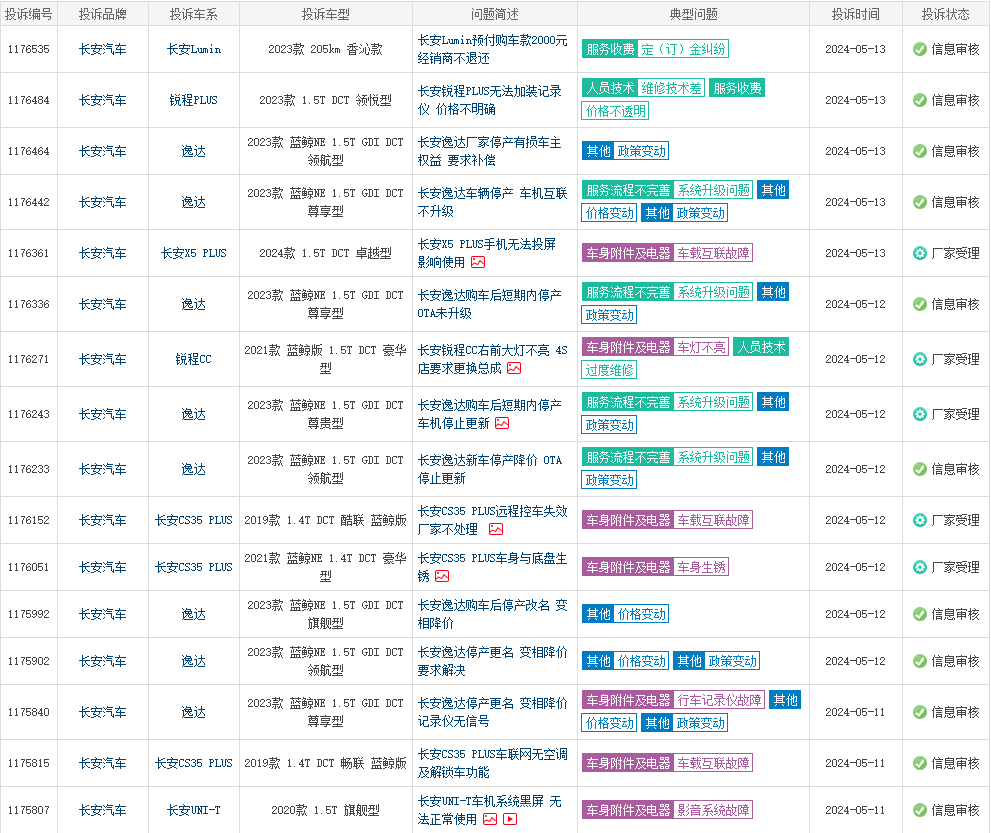Image resolution: width=991 pixels, height=833 pixels.
Task: Open complaint 长安锐程PLUS无法加装记录仪
Action: [x=489, y=100]
